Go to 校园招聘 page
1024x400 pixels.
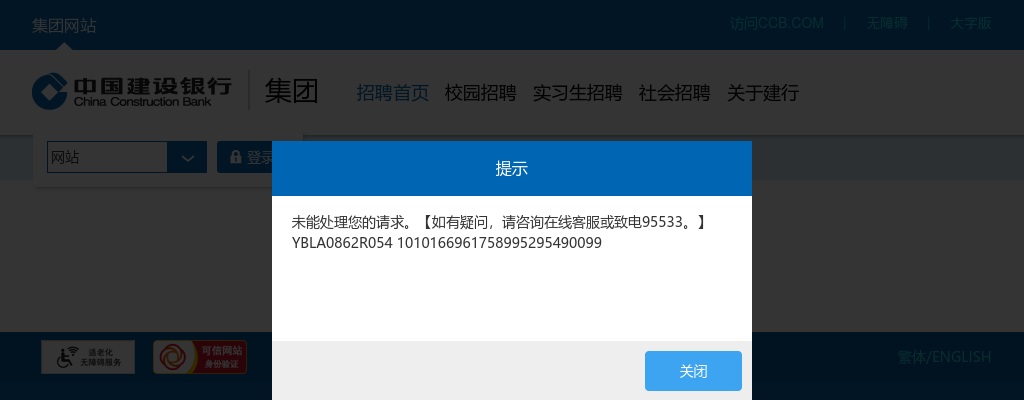(481, 93)
